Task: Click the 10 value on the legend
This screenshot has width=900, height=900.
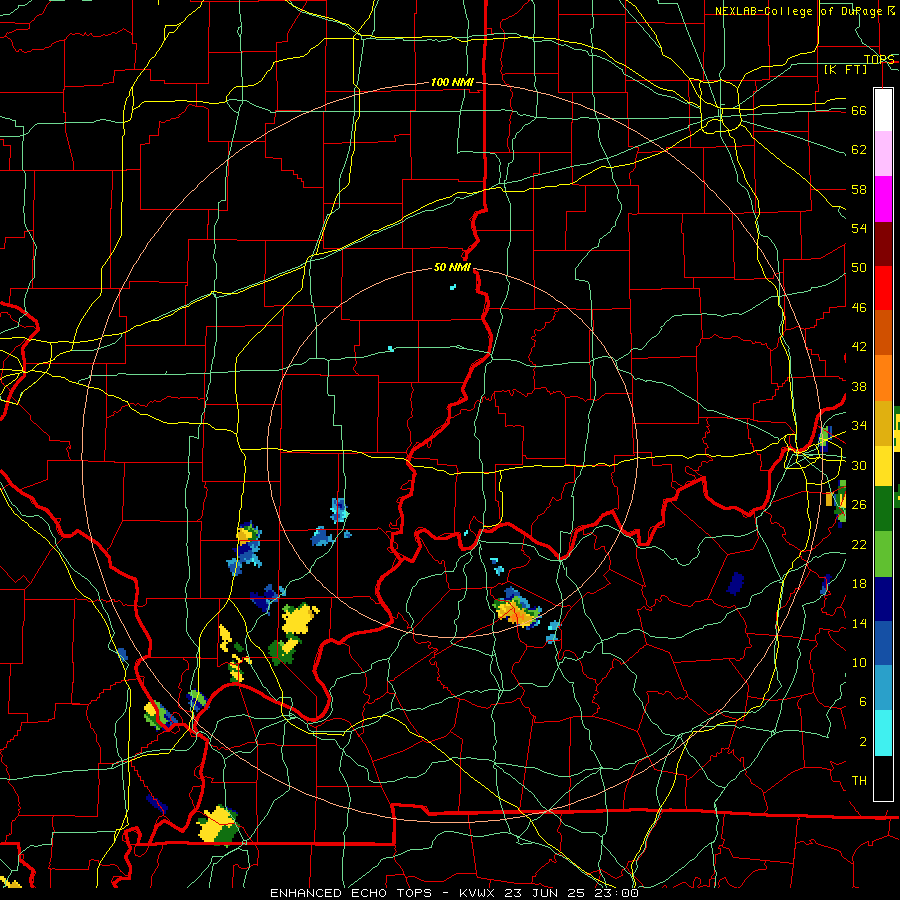Action: click(x=859, y=663)
